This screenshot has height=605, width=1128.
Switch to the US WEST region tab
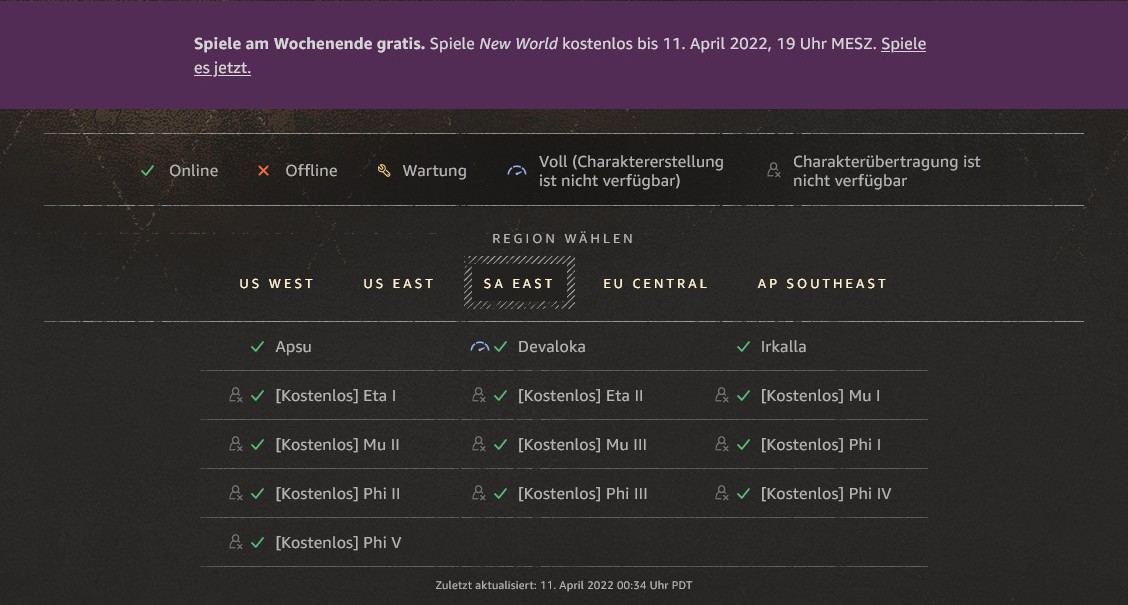click(276, 284)
